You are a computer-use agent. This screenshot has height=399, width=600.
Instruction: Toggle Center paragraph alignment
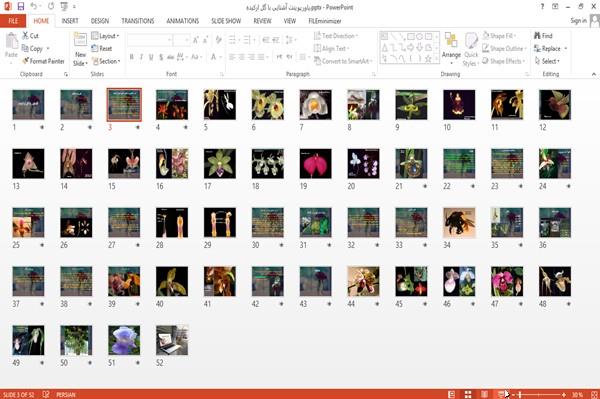[241, 57]
